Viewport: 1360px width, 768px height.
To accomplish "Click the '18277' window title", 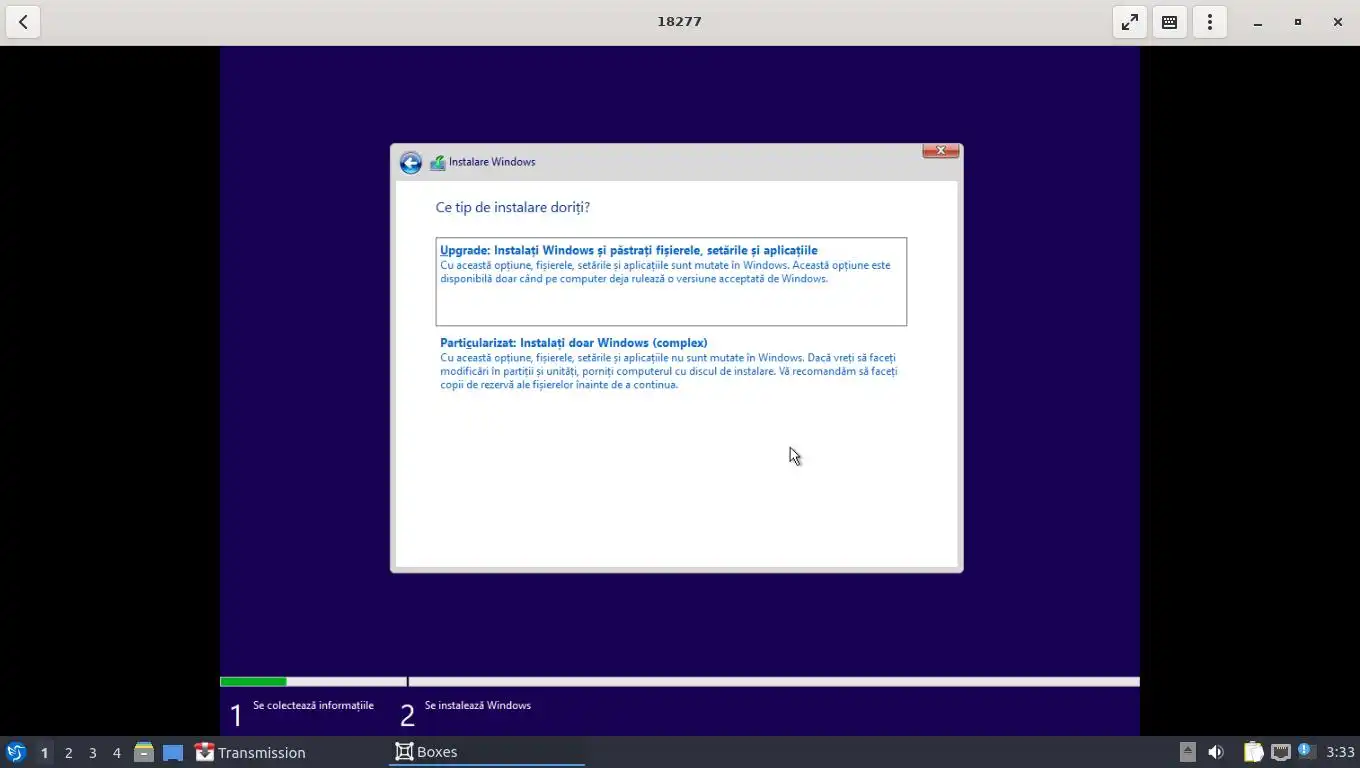I will (x=679, y=21).
